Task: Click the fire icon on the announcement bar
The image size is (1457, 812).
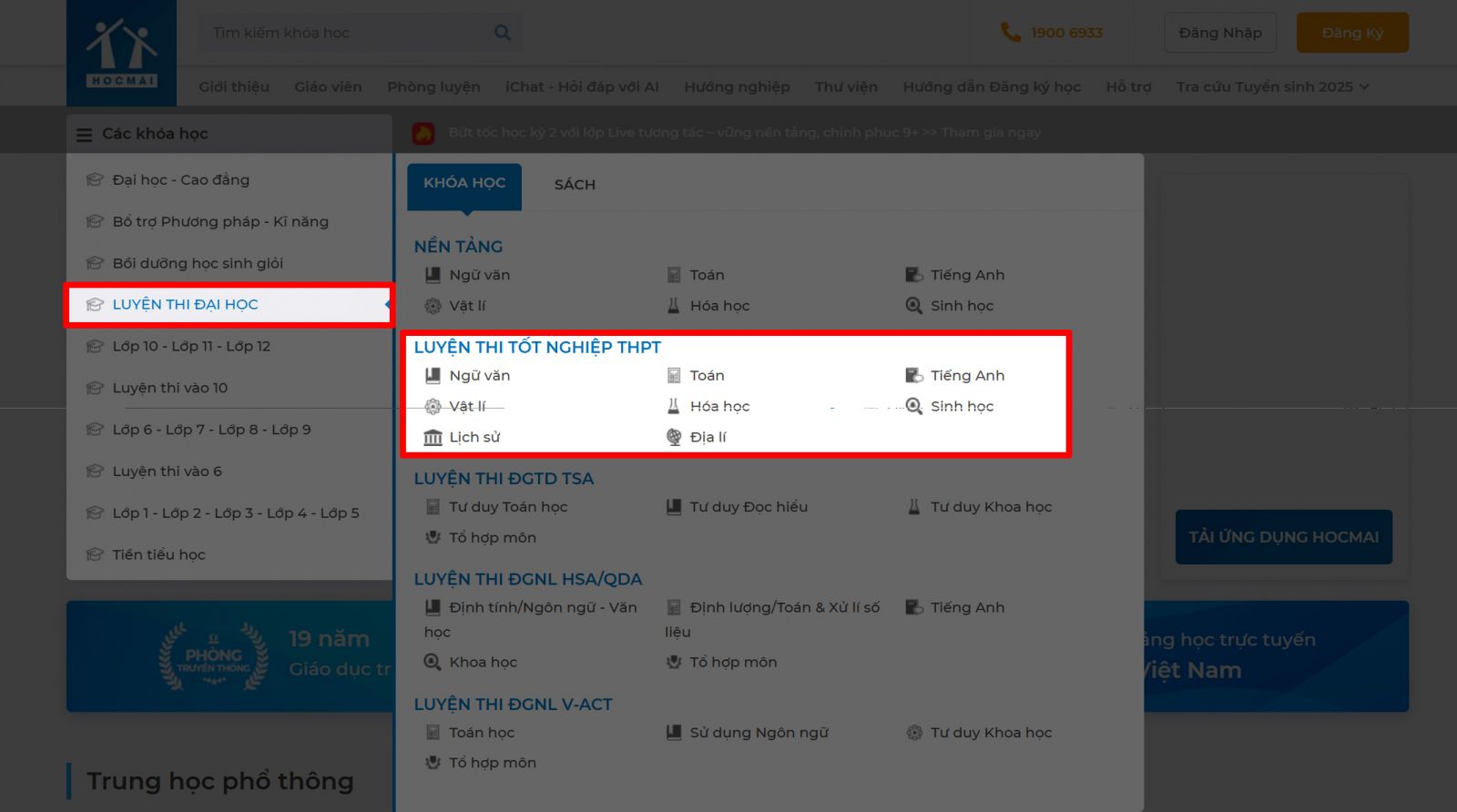Action: point(423,133)
